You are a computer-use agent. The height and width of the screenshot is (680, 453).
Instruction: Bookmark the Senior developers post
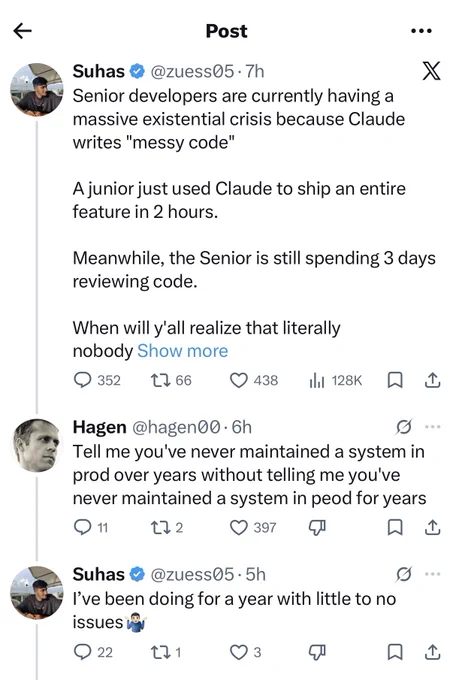click(x=395, y=380)
